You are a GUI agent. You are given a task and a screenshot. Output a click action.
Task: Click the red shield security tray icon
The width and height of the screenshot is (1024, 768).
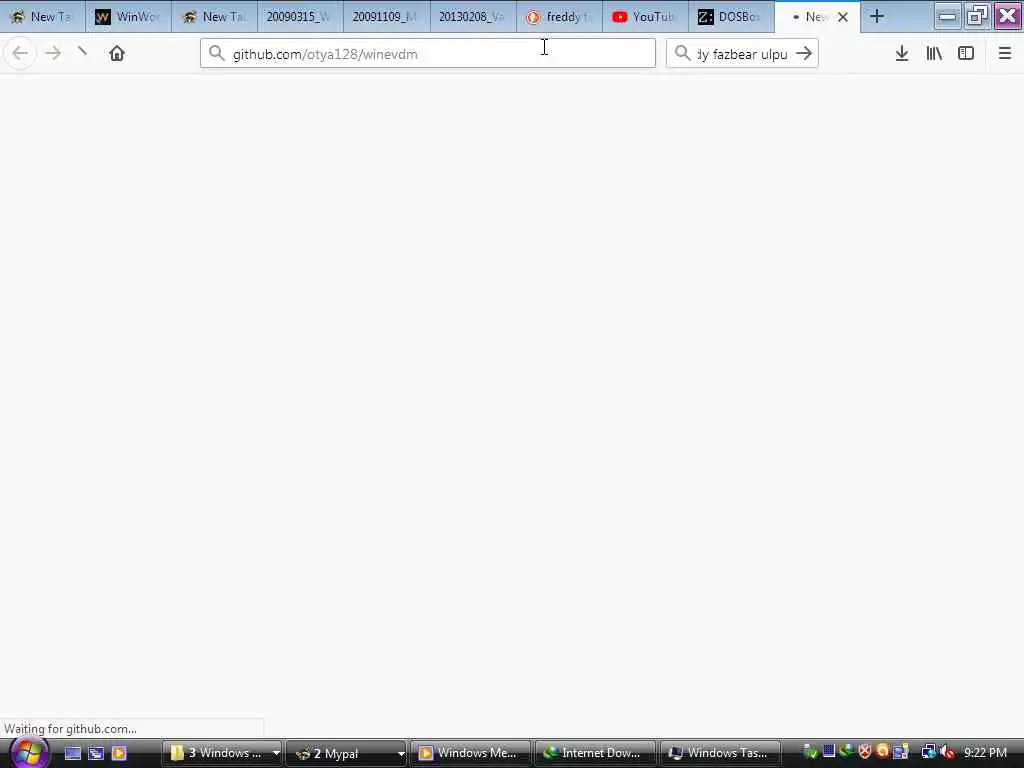(865, 752)
